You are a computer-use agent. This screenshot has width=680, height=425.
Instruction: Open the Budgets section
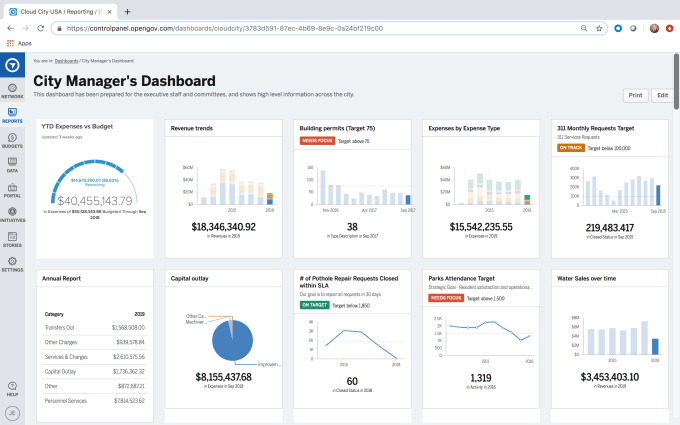pos(12,139)
